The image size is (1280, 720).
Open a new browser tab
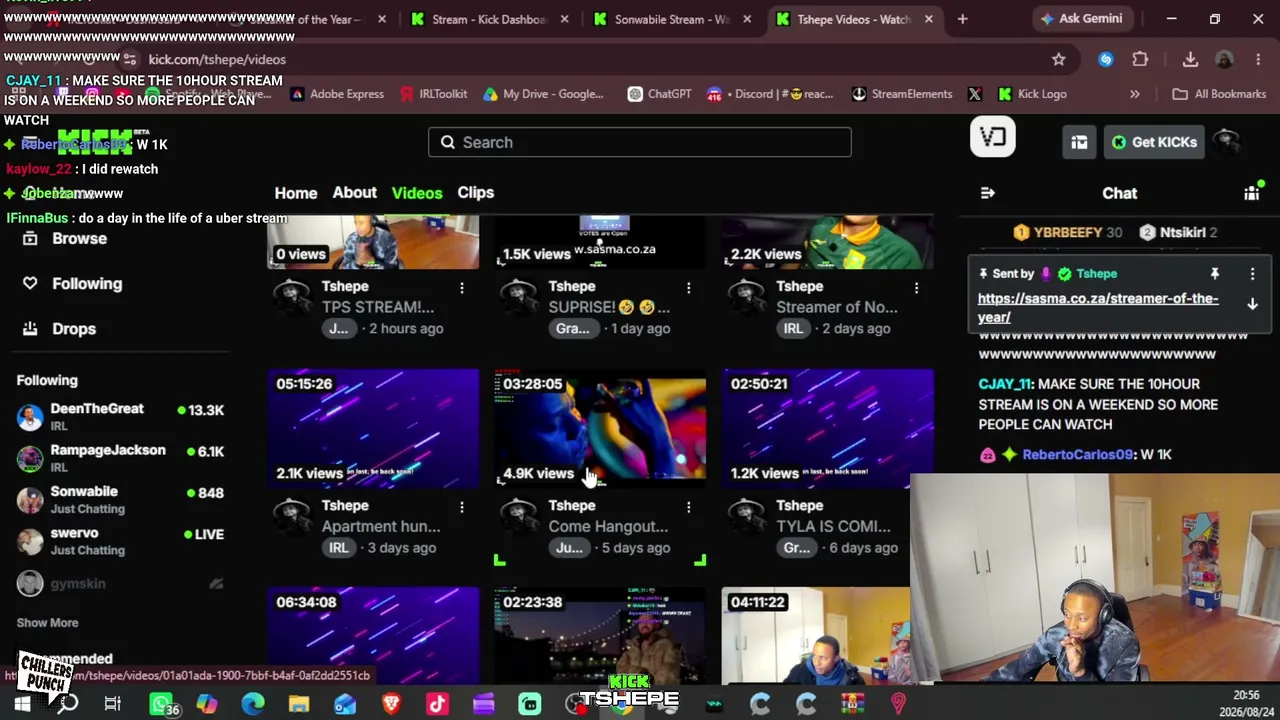click(x=962, y=19)
